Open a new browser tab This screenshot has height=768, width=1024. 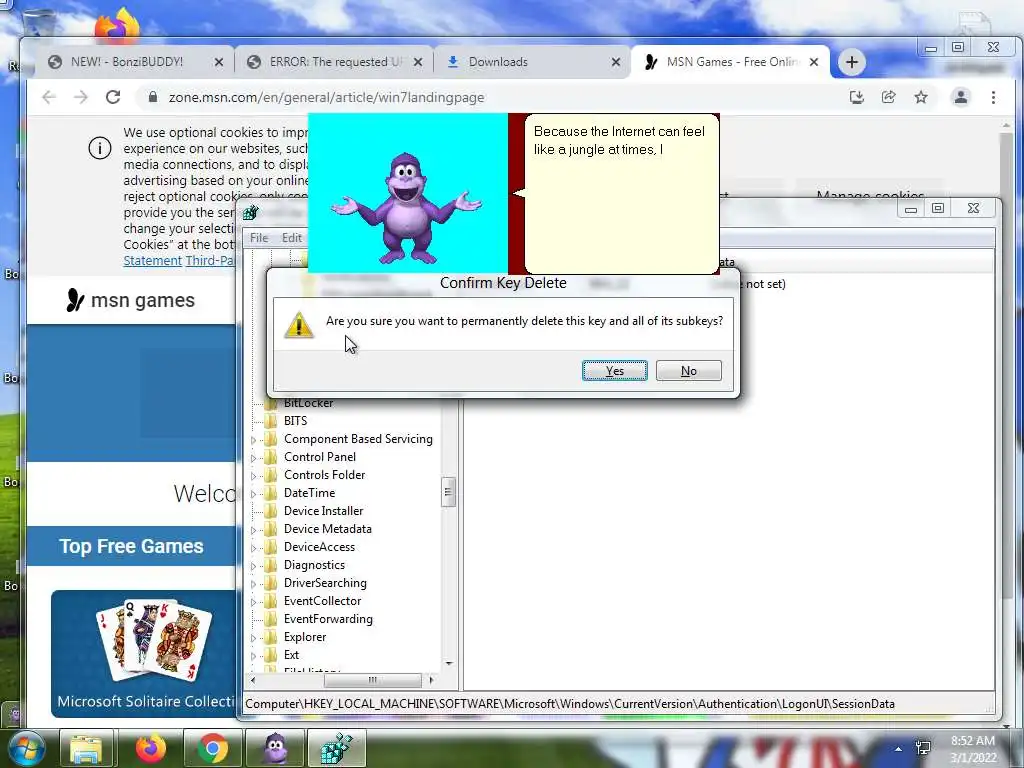click(x=852, y=62)
